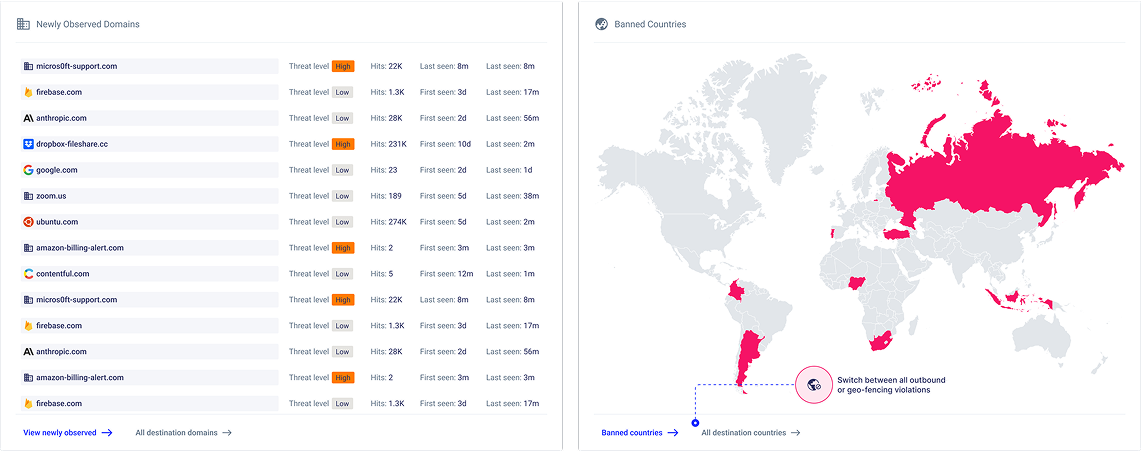
Task: Click the Hits: 5 value for contentful.com
Action: (x=382, y=274)
